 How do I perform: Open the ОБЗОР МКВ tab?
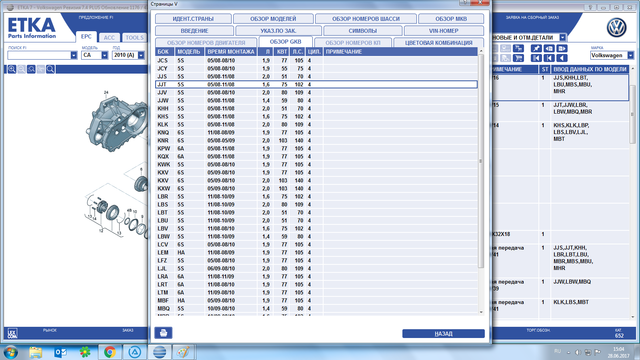451,19
